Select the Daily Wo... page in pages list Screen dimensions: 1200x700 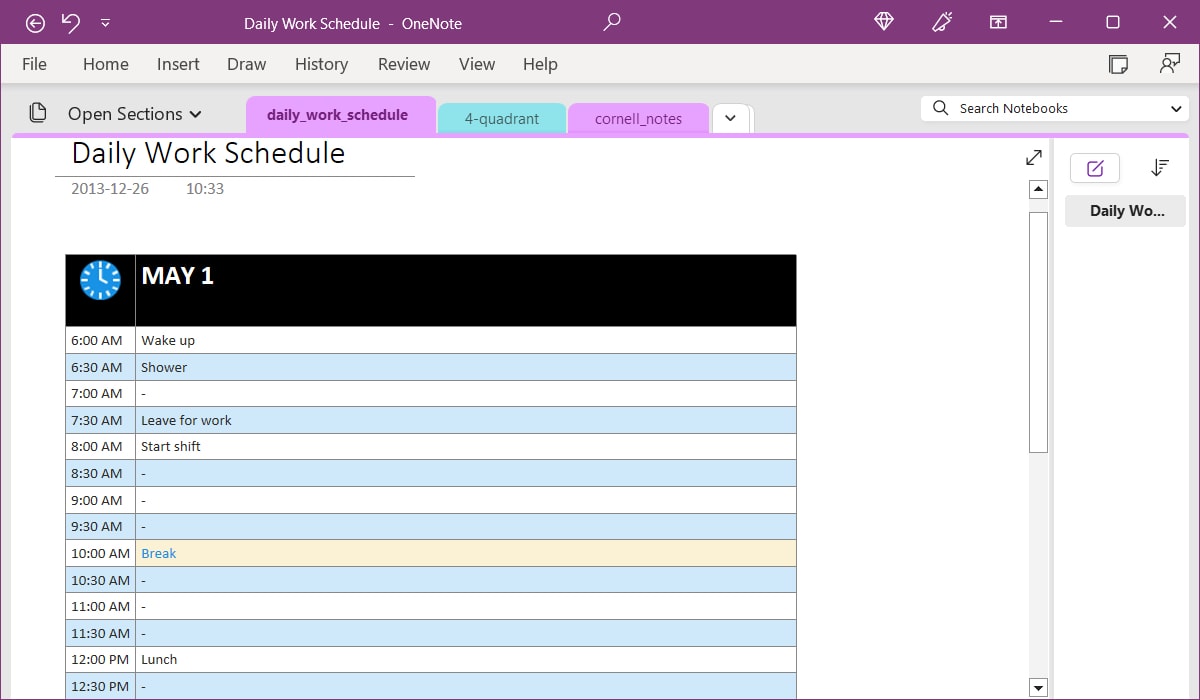(1124, 210)
